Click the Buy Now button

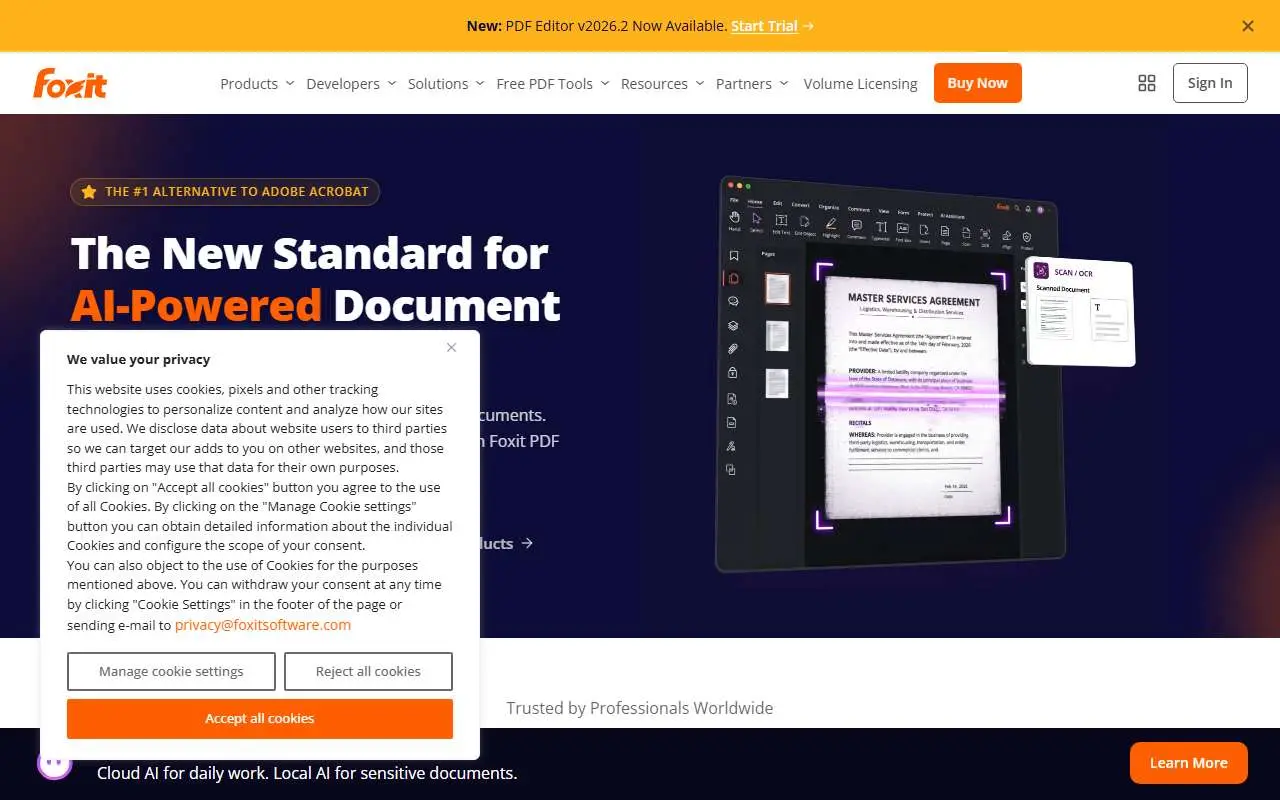(x=977, y=83)
